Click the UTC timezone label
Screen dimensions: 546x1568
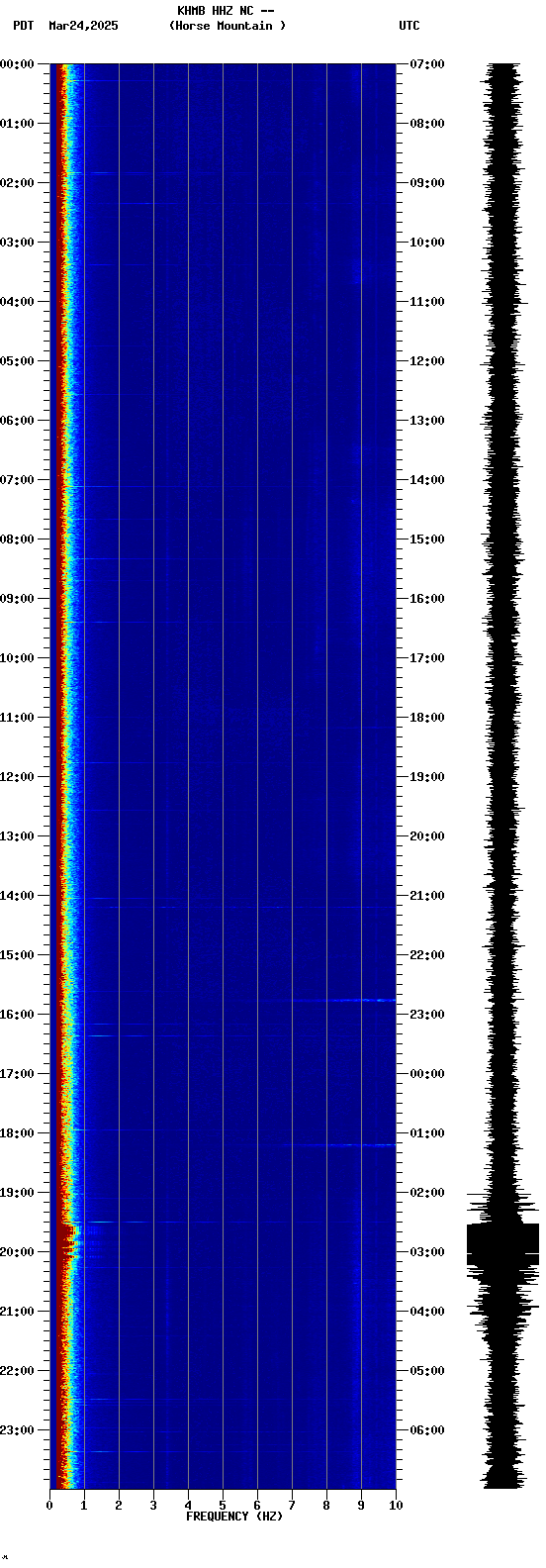pos(409,26)
